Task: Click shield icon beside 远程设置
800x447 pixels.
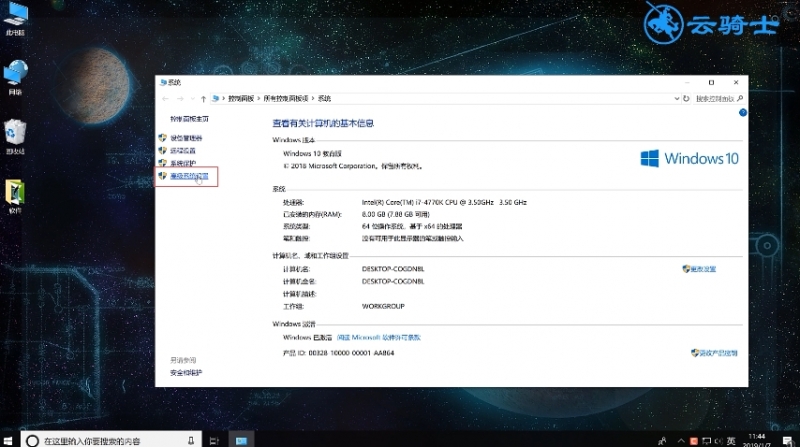Action: pyautogui.click(x=163, y=151)
